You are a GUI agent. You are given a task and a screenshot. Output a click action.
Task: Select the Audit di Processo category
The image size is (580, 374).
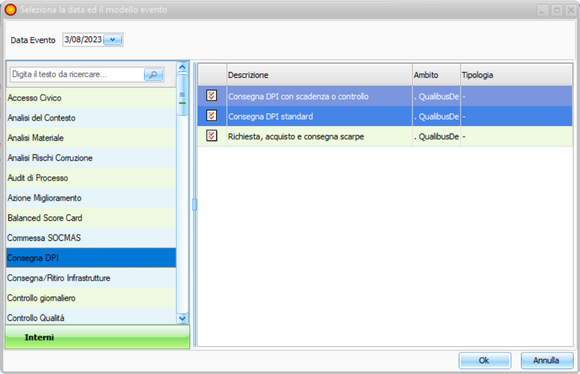pos(91,178)
